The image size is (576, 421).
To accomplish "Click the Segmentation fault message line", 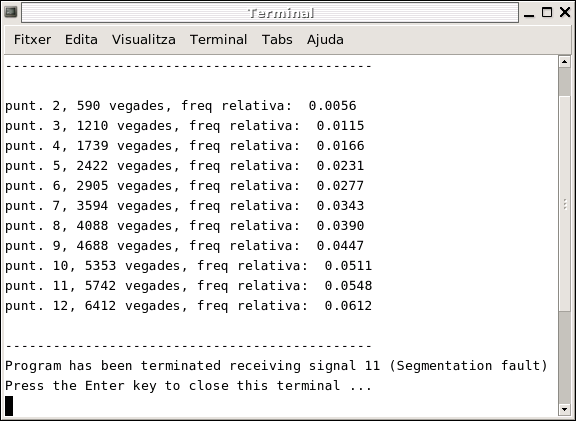I will tap(276, 366).
